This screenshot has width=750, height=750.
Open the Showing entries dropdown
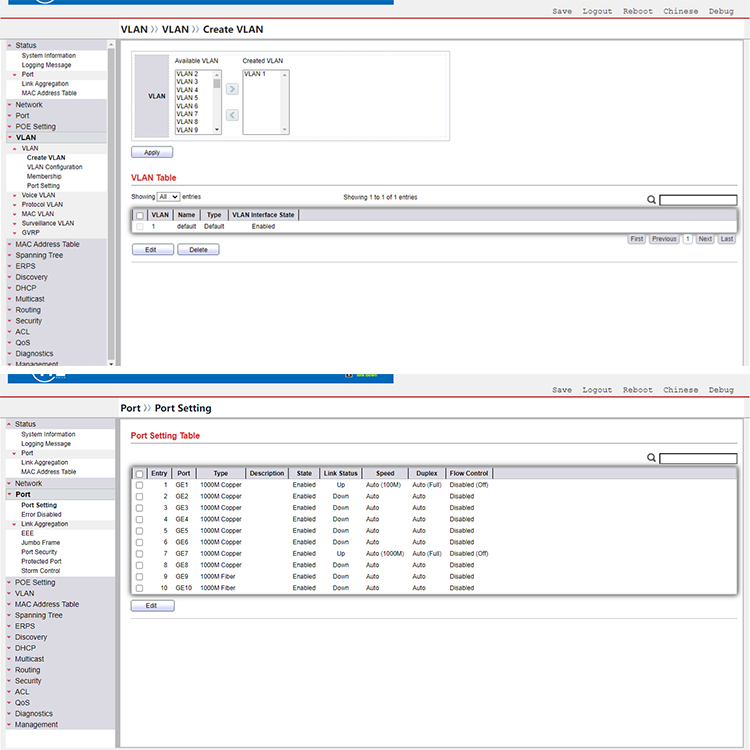168,198
